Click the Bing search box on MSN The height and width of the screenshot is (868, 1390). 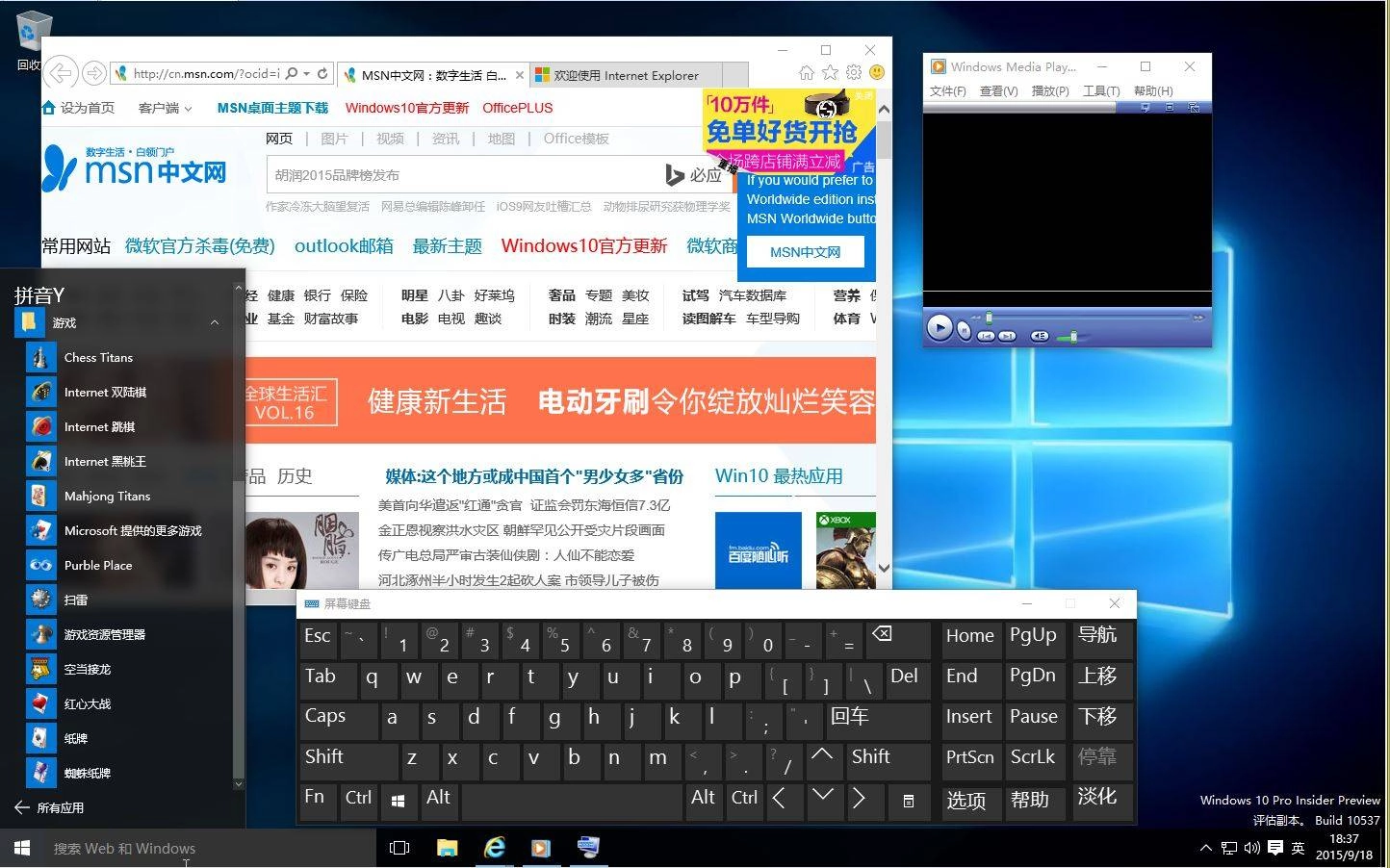462,175
